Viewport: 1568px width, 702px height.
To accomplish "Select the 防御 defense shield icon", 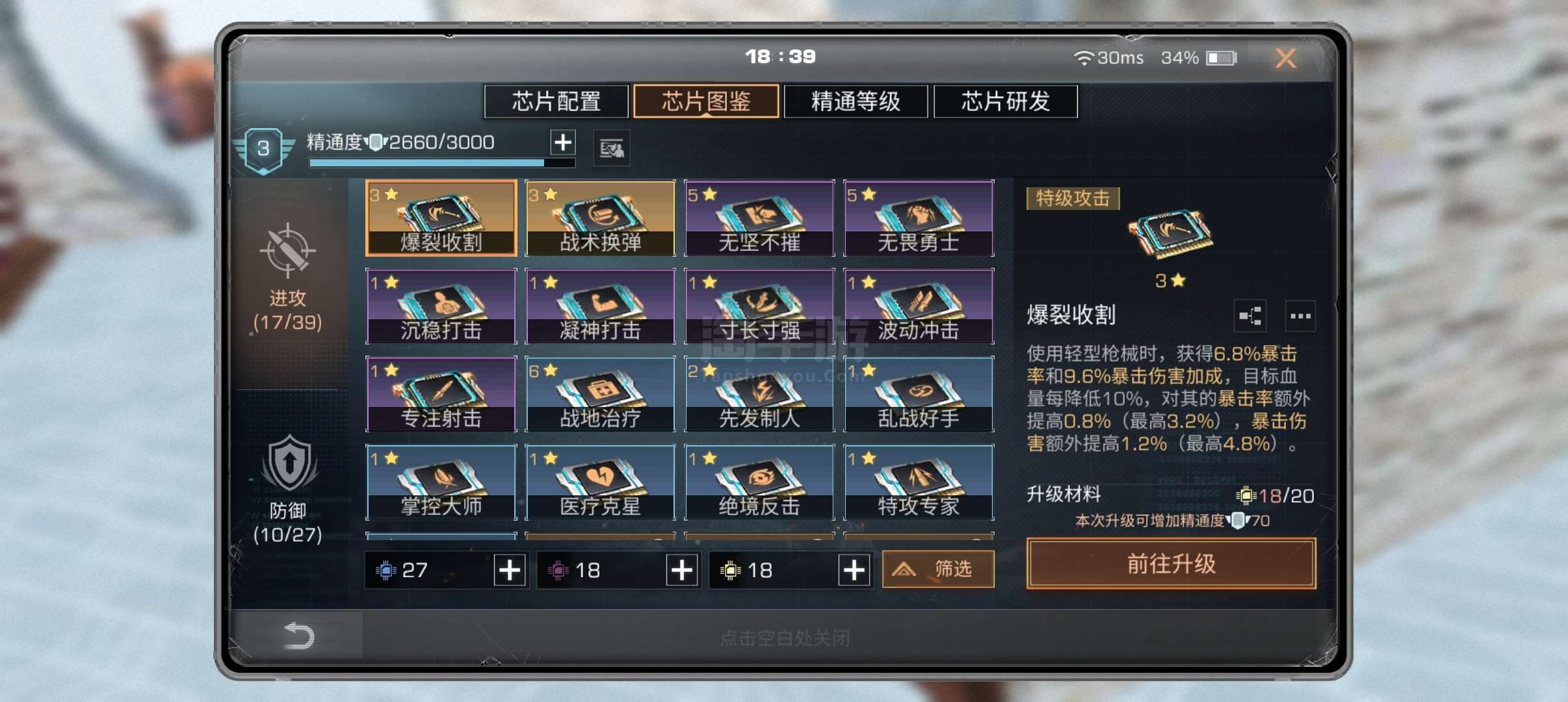I will tap(289, 462).
